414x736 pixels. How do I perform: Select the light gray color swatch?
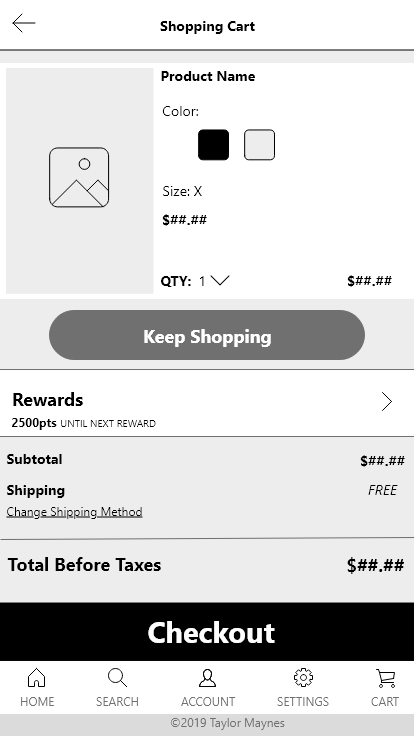point(260,145)
